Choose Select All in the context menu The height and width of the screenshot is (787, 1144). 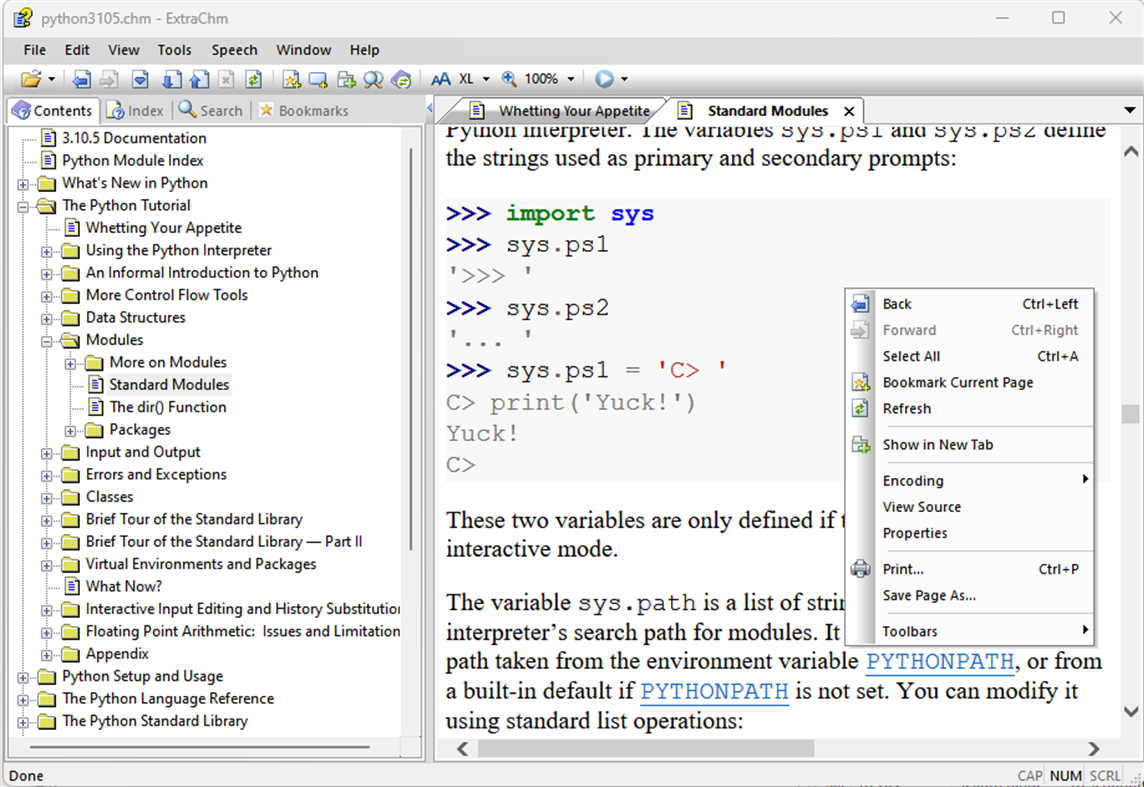[970, 357]
